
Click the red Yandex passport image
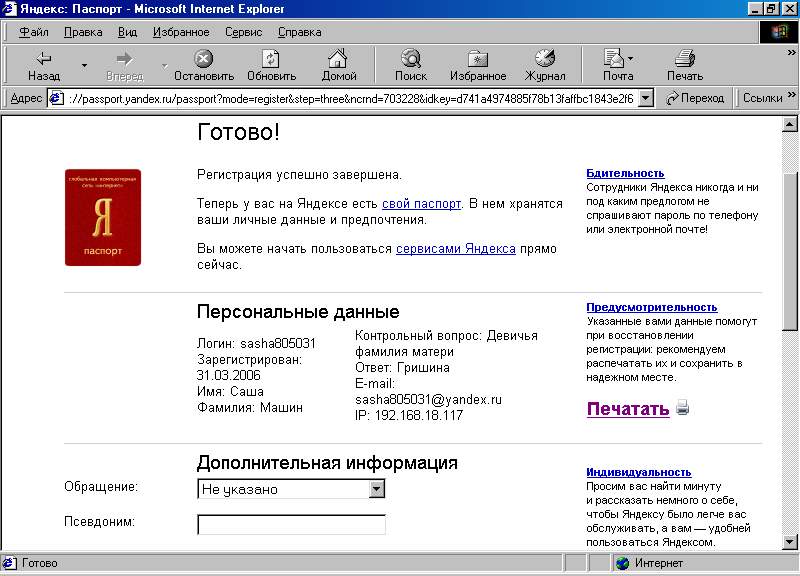tap(103, 217)
